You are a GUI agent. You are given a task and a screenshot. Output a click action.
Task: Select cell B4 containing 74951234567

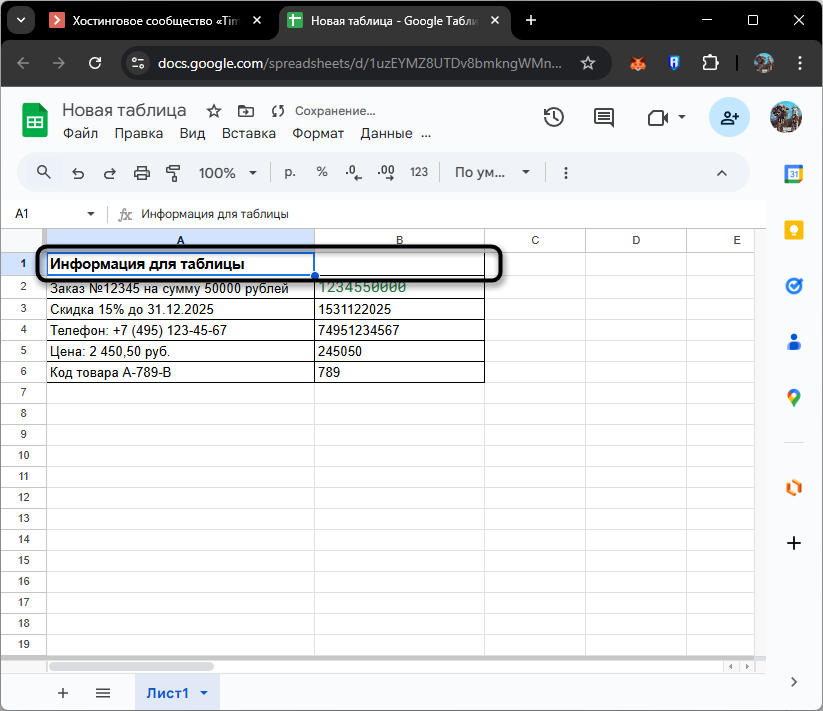[x=399, y=330]
